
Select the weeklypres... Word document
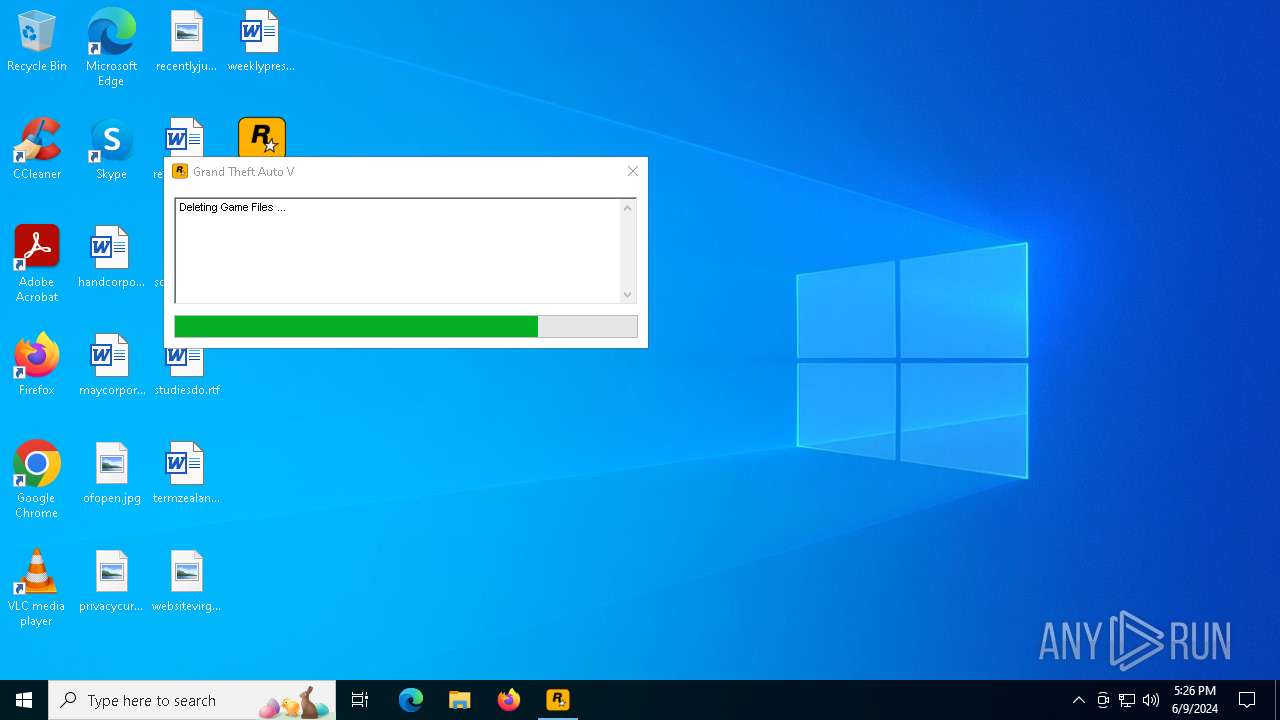point(261,42)
